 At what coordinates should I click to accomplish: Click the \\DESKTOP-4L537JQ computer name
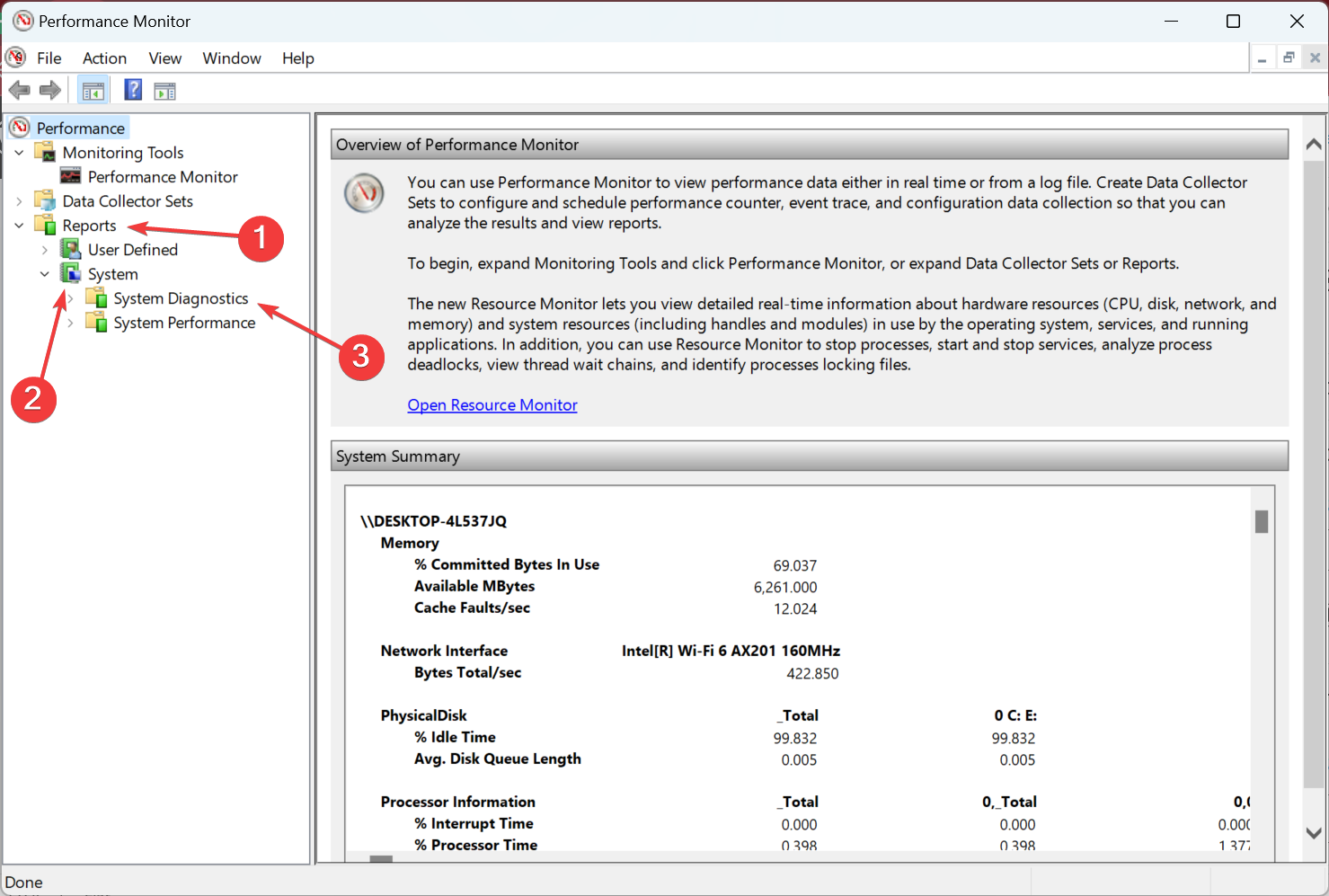[x=433, y=521]
